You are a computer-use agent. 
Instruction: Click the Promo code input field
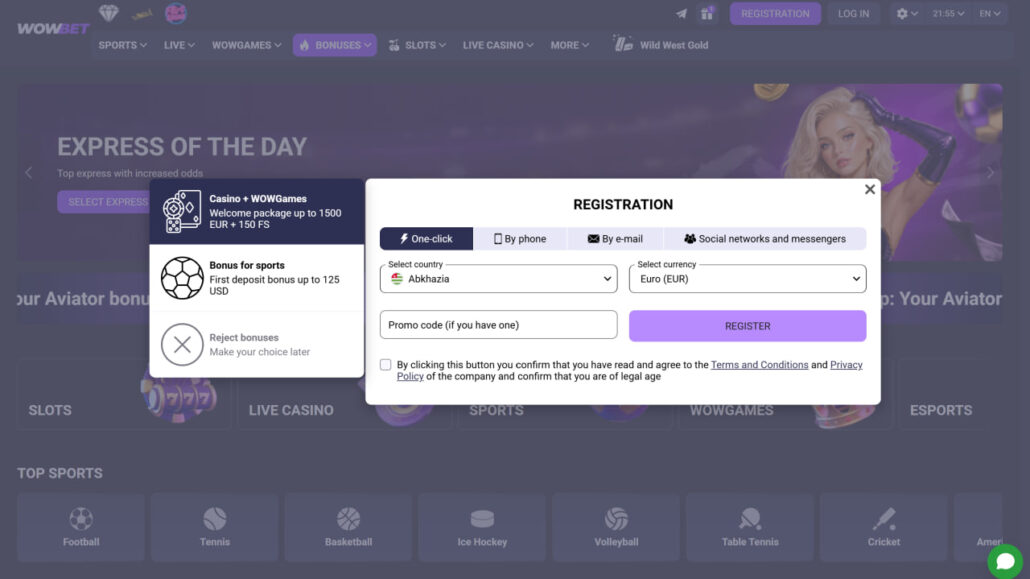(x=499, y=325)
